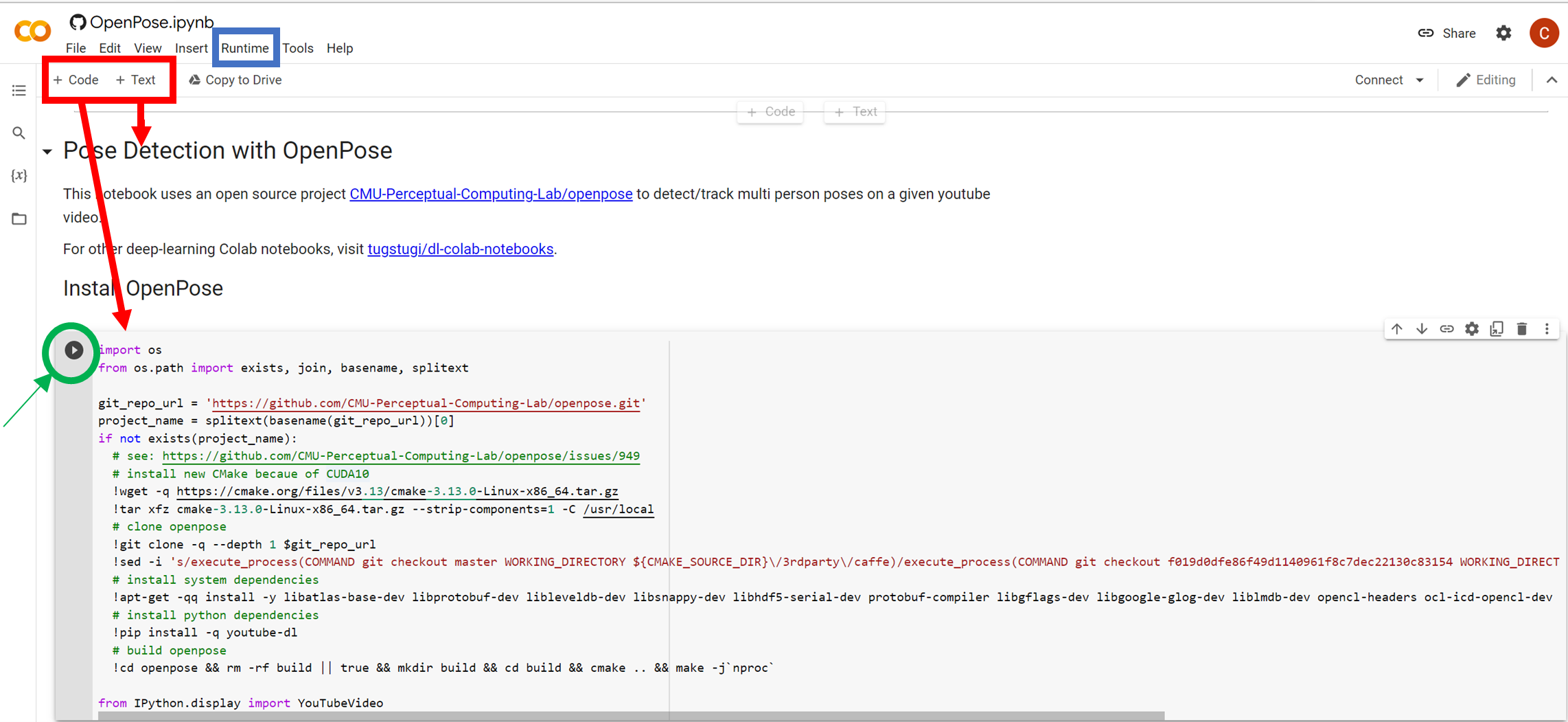The height and width of the screenshot is (722, 1568).
Task: Open the find and replace panel
Action: click(x=19, y=133)
